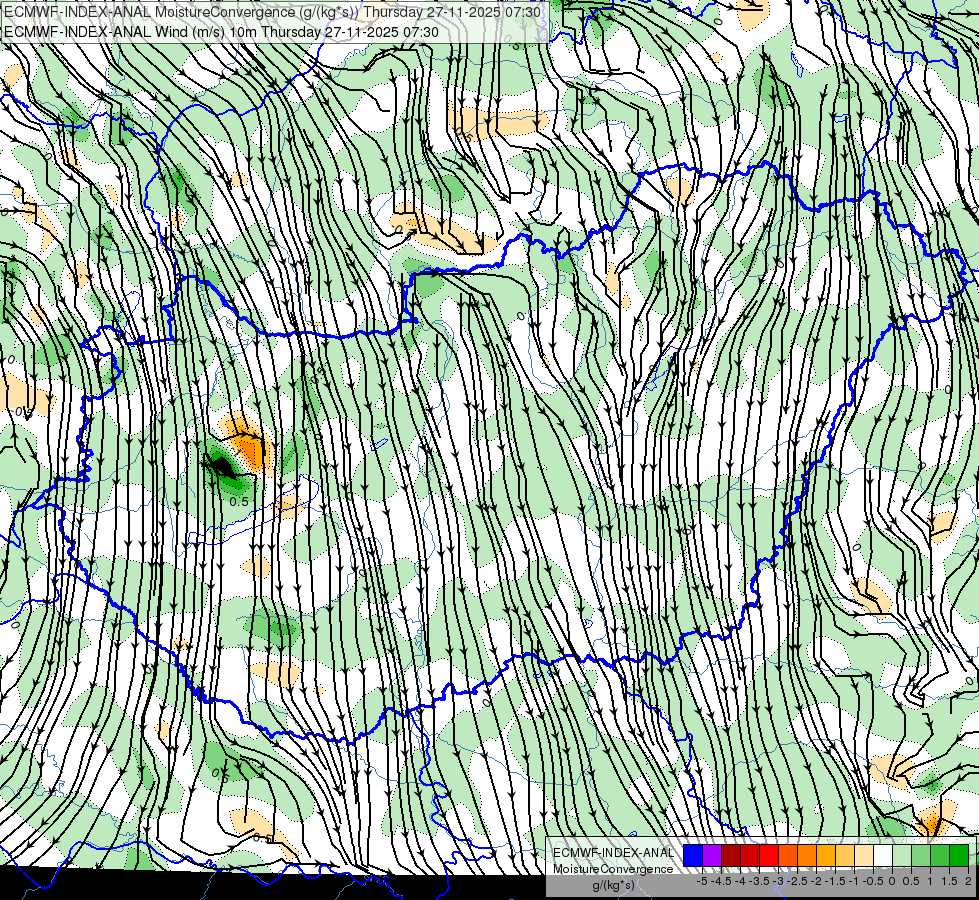The image size is (979, 900).
Task: Click the -3 tick label on the colorbar
Action: click(x=778, y=881)
